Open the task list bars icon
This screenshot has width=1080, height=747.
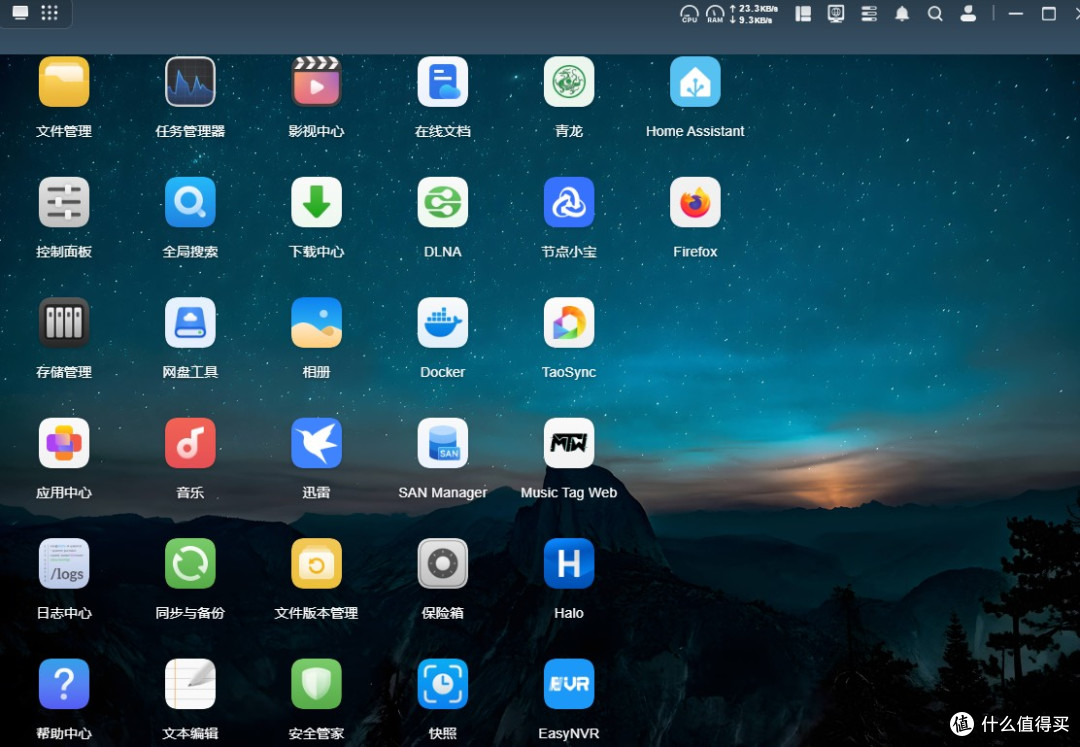point(869,14)
